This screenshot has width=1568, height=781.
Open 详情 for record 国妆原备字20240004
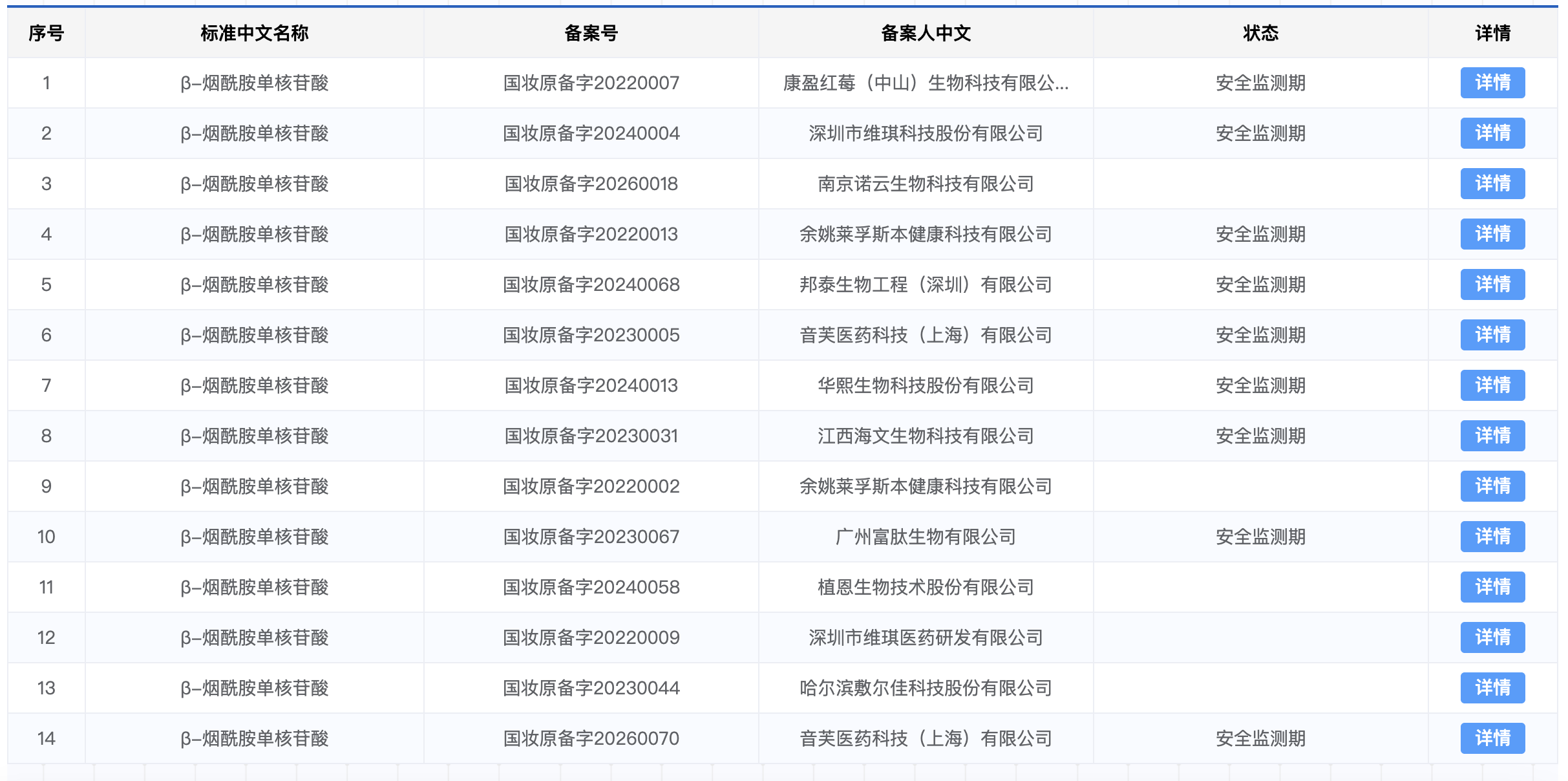[1492, 133]
